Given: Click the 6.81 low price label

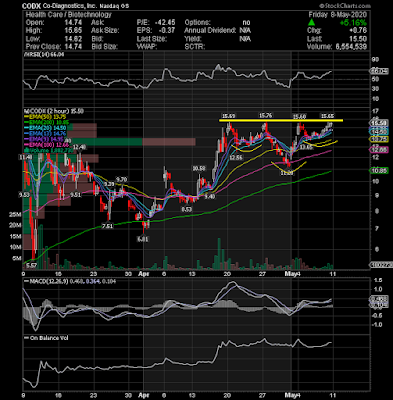Looking at the screenshot, I should pos(142,239).
